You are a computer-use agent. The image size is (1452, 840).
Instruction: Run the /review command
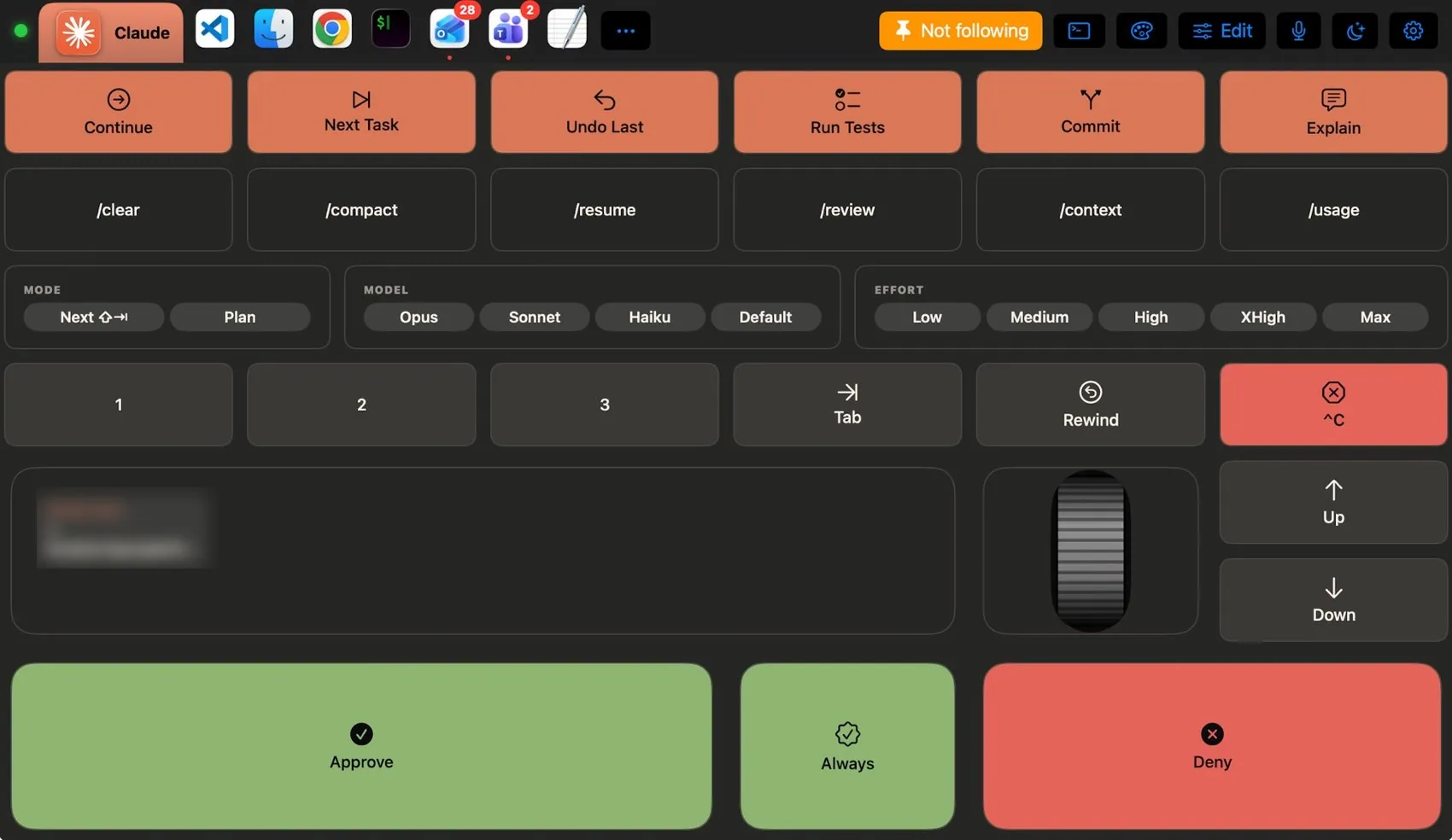tap(847, 209)
